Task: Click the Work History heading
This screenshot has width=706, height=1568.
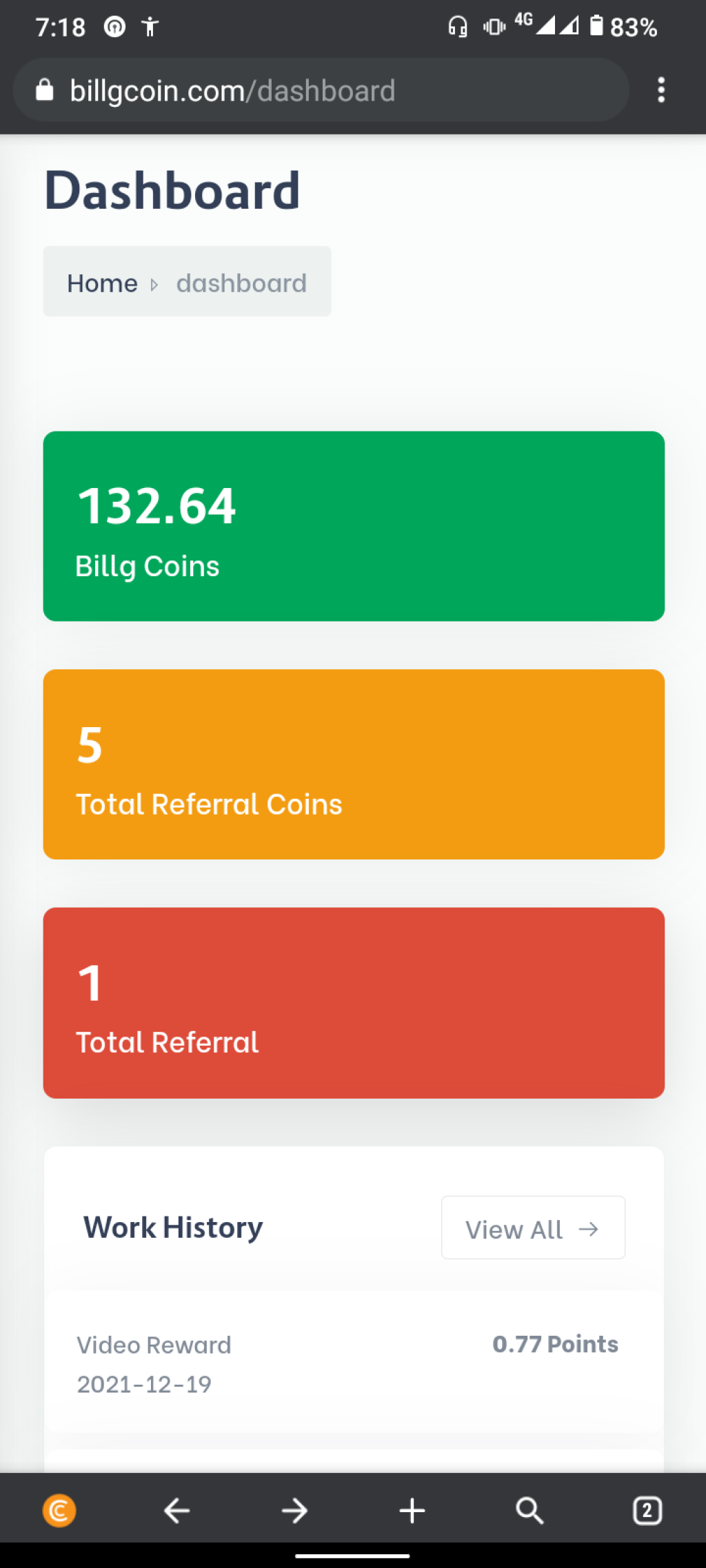Action: tap(173, 1228)
